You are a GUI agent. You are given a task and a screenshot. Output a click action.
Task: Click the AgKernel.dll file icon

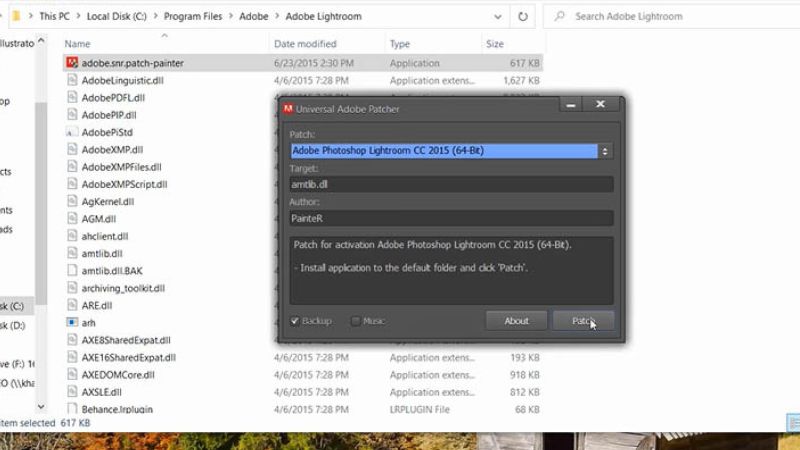(x=72, y=202)
